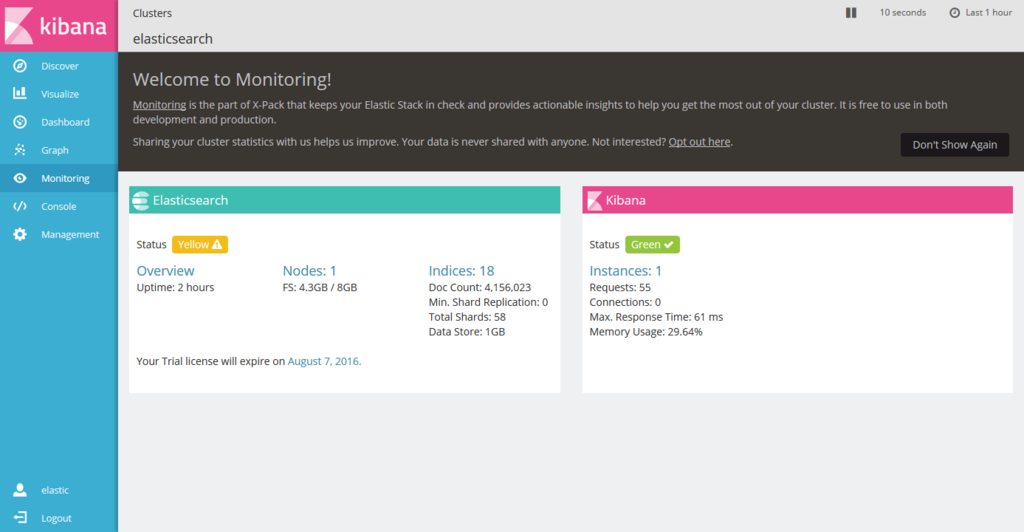Click the Doc Count: 4,156,023 value
The image size is (1024, 532).
pos(480,287)
